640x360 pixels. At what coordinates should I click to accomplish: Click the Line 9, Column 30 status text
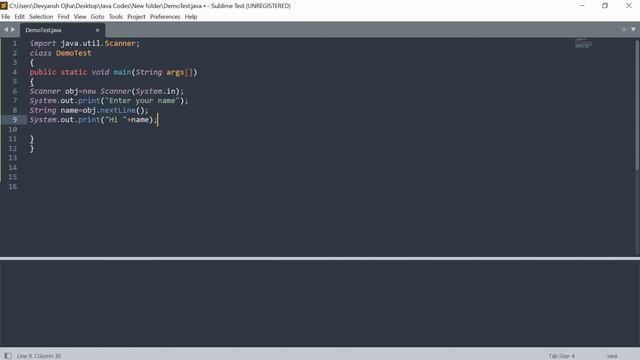coord(39,356)
